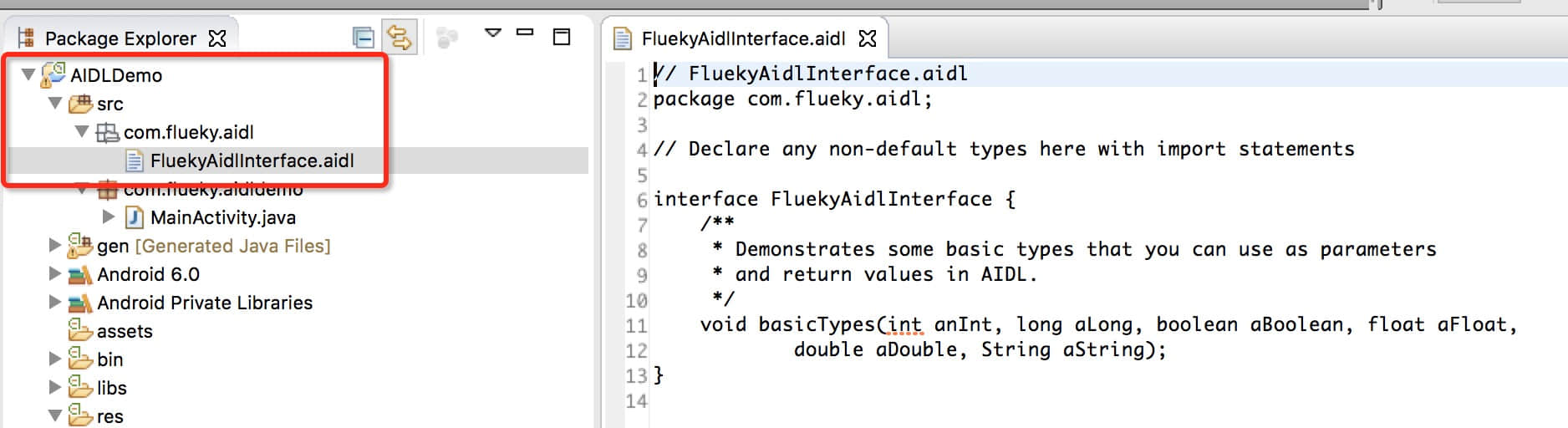Switch to the FluekyAidlInterface.aidl editor tab
Viewport: 1568px width, 428px height.
tap(742, 38)
